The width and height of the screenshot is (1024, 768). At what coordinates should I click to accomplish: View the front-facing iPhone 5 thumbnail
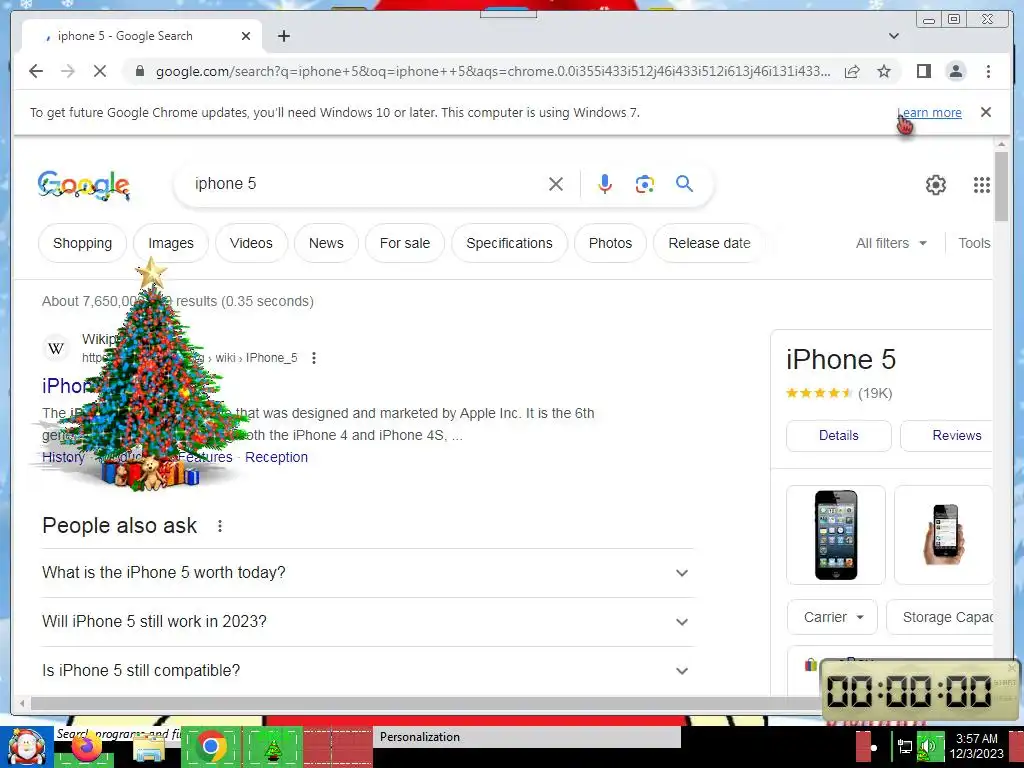(836, 535)
